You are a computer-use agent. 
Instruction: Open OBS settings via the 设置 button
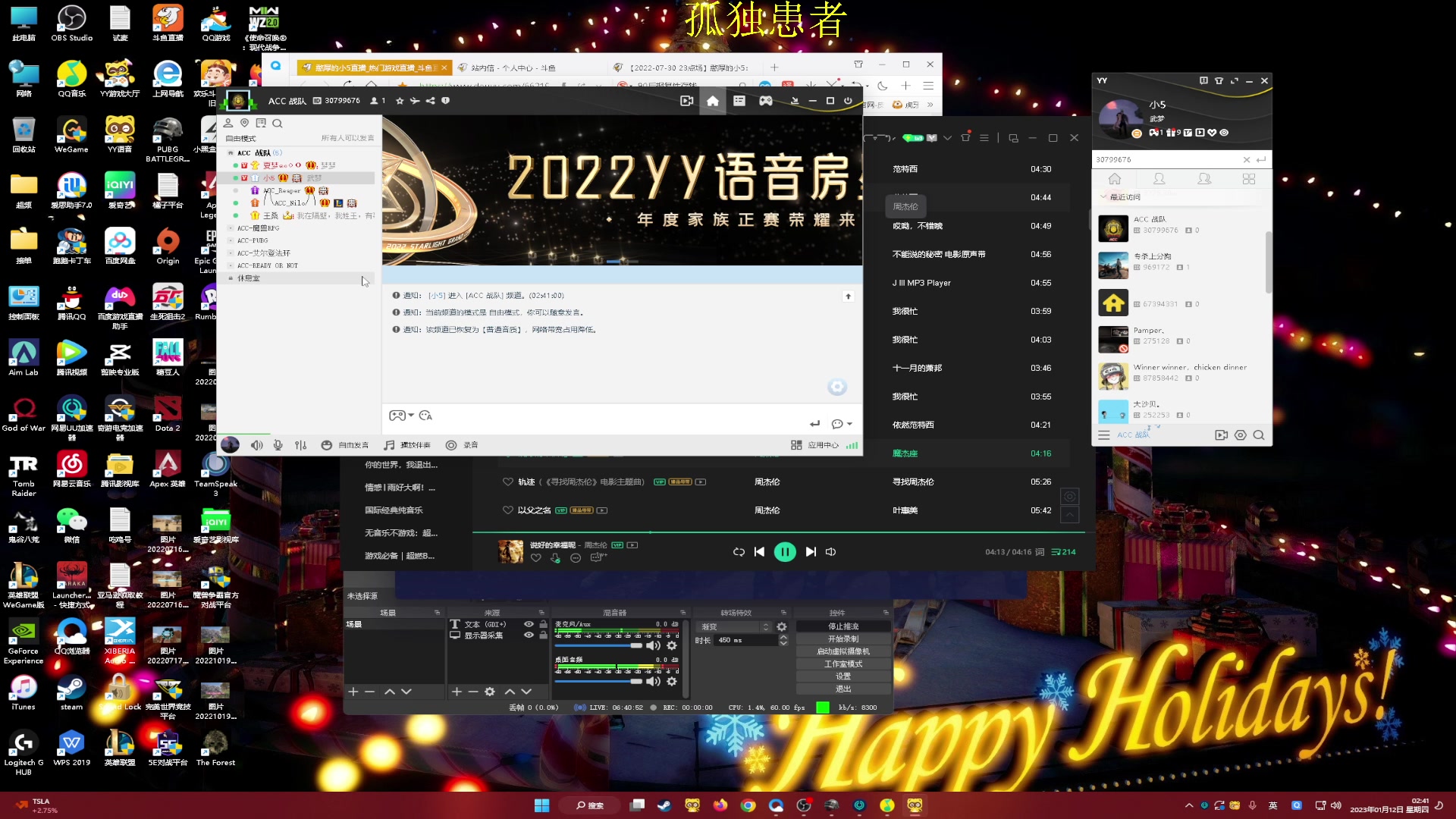[843, 676]
